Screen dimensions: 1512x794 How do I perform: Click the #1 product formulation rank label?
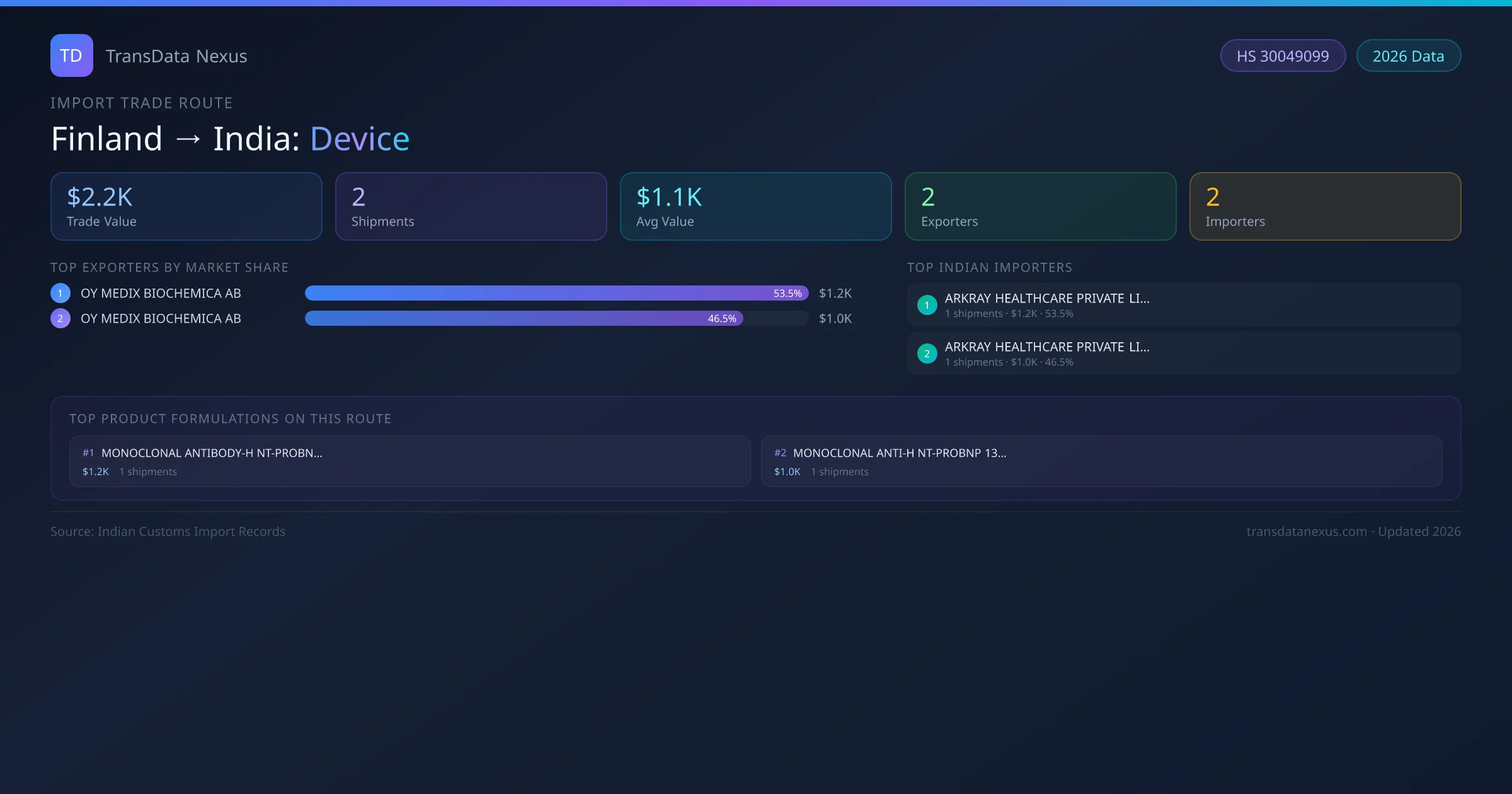pyautogui.click(x=88, y=453)
